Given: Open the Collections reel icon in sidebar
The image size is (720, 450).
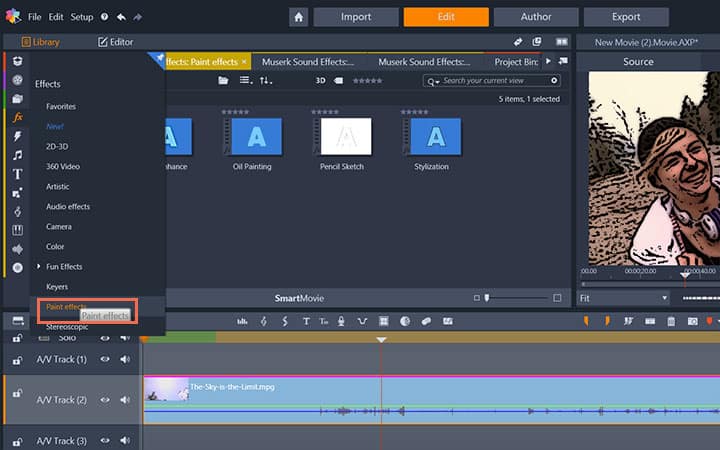Looking at the screenshot, I should 17,80.
